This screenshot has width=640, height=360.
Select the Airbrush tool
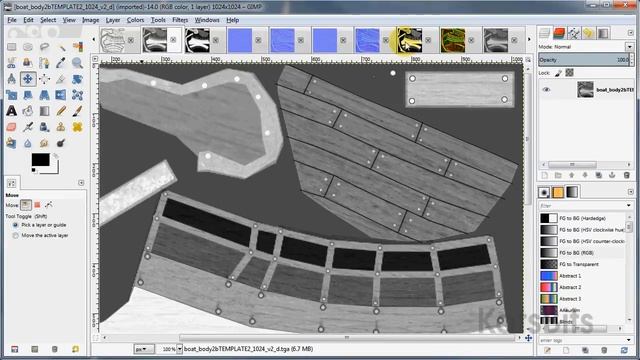tap(28, 127)
